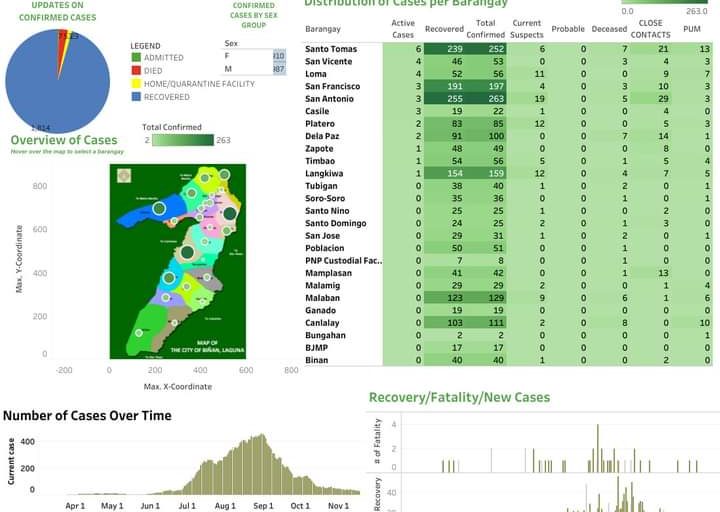Image resolution: width=720 pixels, height=512 pixels.
Task: Click the Total Confirmed green gradient bar
Action: [x=184, y=141]
